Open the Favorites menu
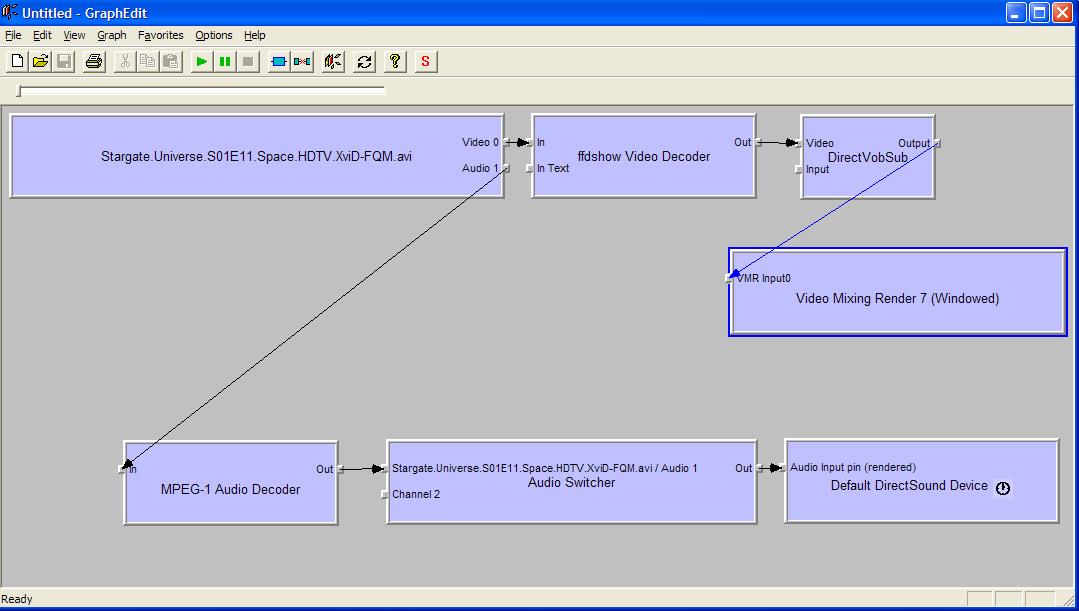The width and height of the screenshot is (1079, 611). click(161, 35)
